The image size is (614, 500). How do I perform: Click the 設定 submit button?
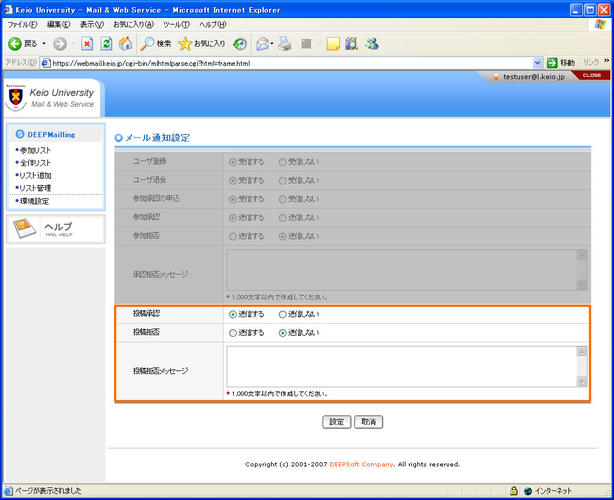pyautogui.click(x=337, y=422)
